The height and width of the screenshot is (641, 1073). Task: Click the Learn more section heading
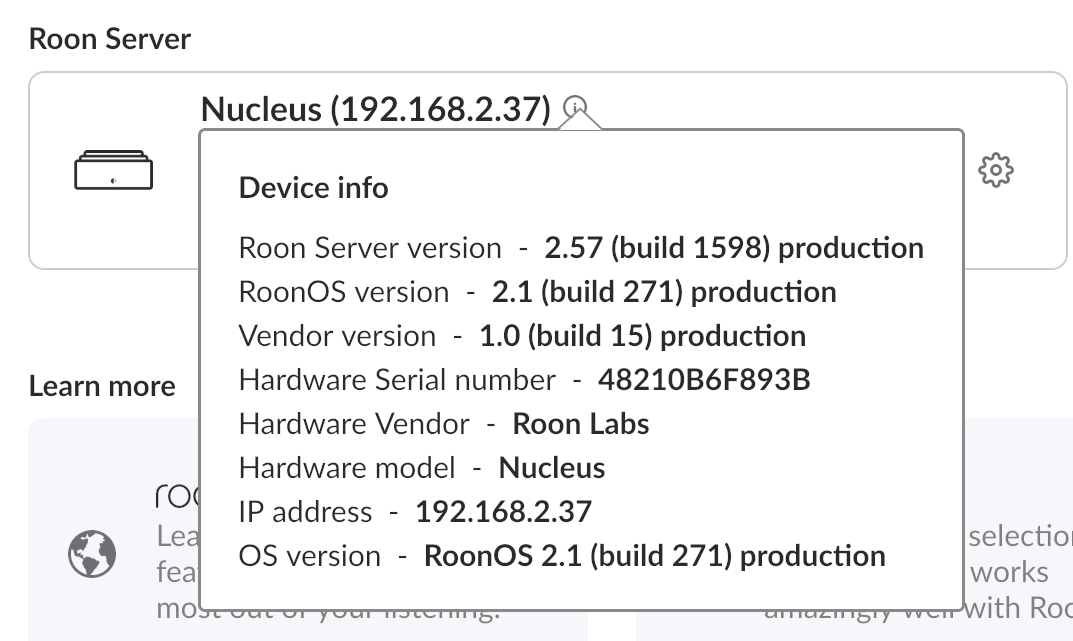[x=102, y=386]
